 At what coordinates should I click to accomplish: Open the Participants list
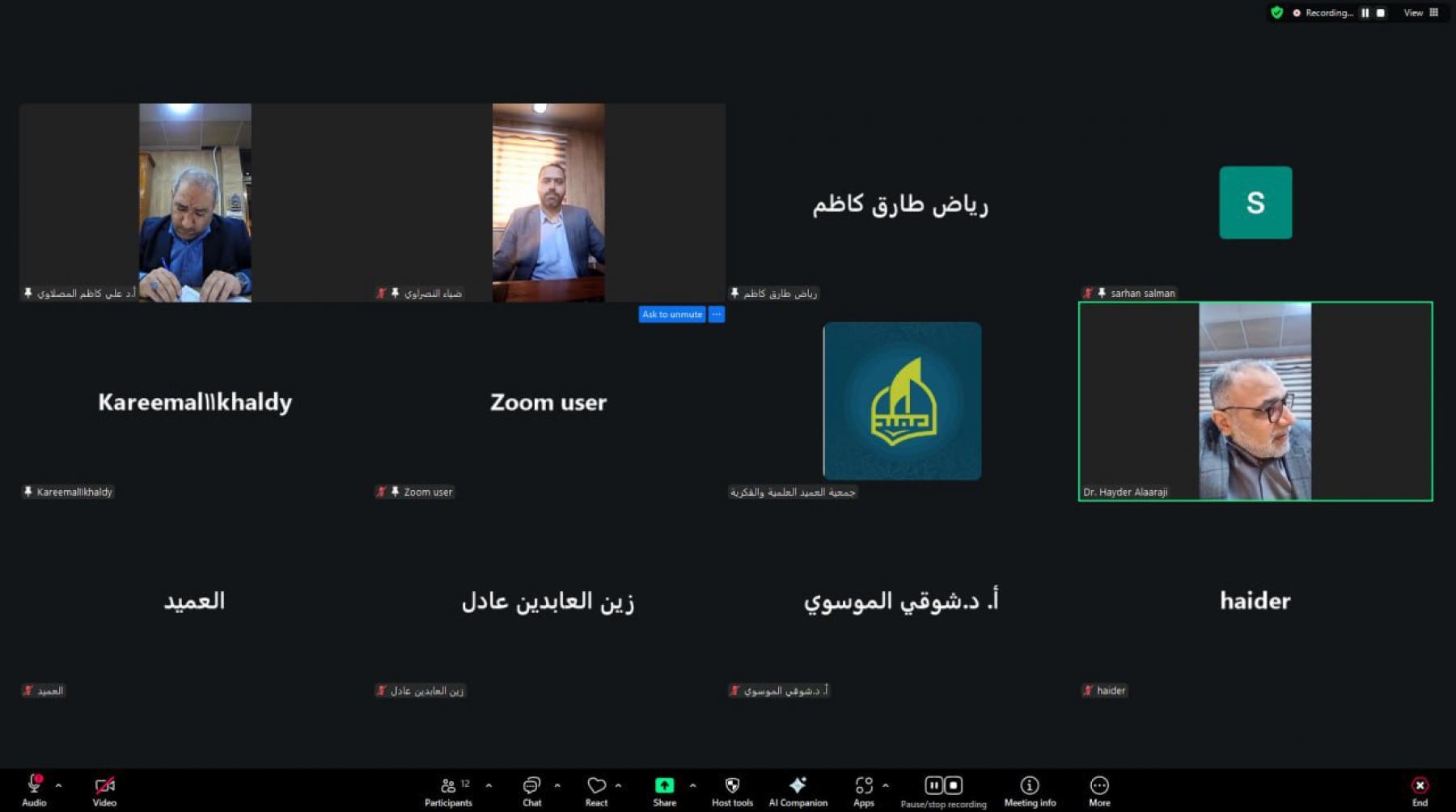448,786
